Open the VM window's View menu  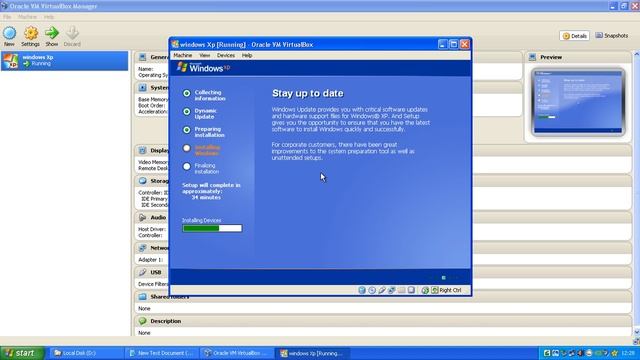click(204, 56)
